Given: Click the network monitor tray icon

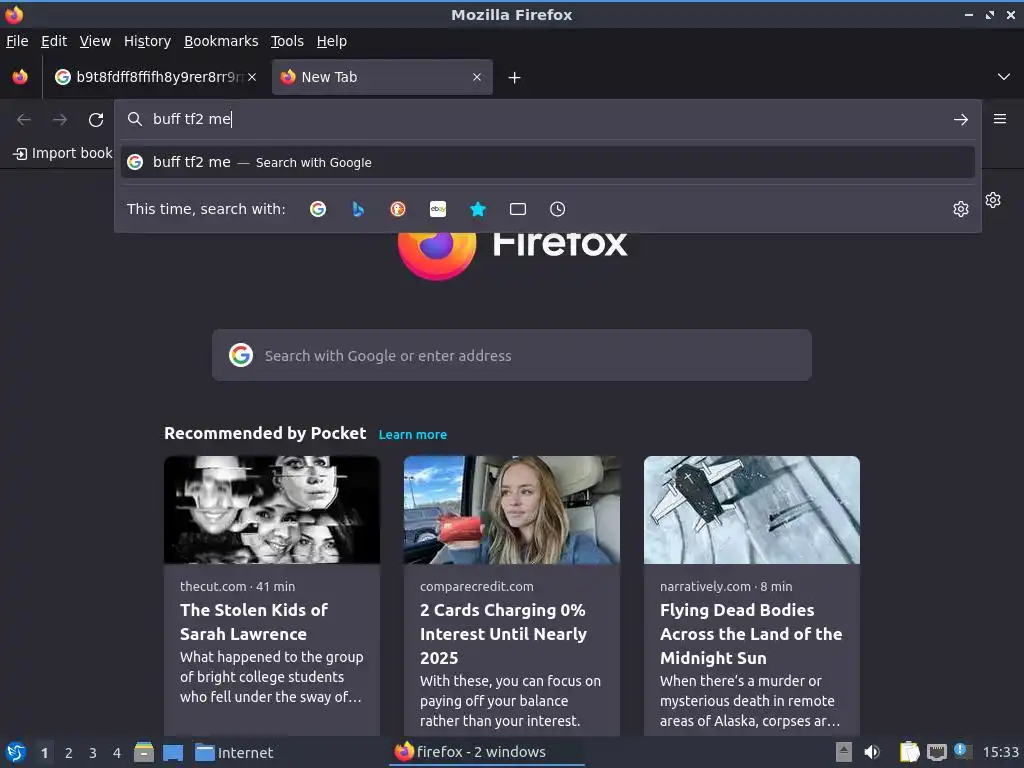Looking at the screenshot, I should pos(936,752).
